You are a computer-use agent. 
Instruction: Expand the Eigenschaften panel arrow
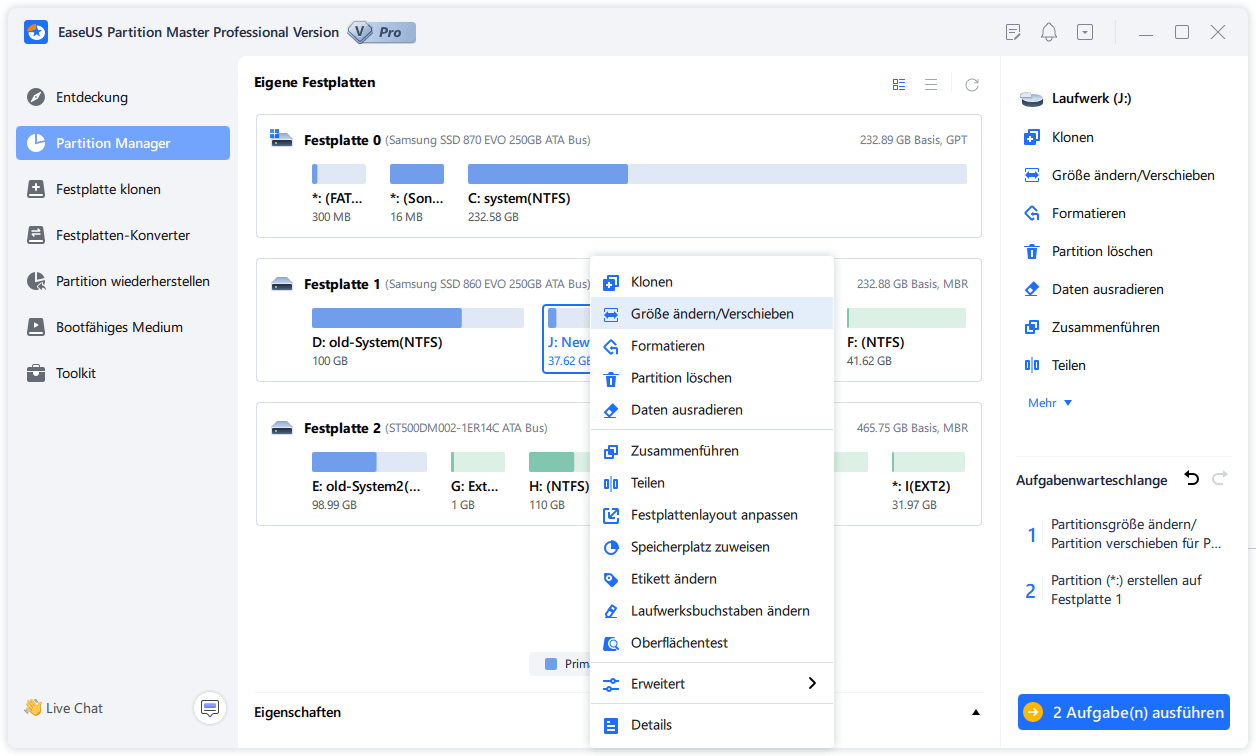[x=975, y=713]
